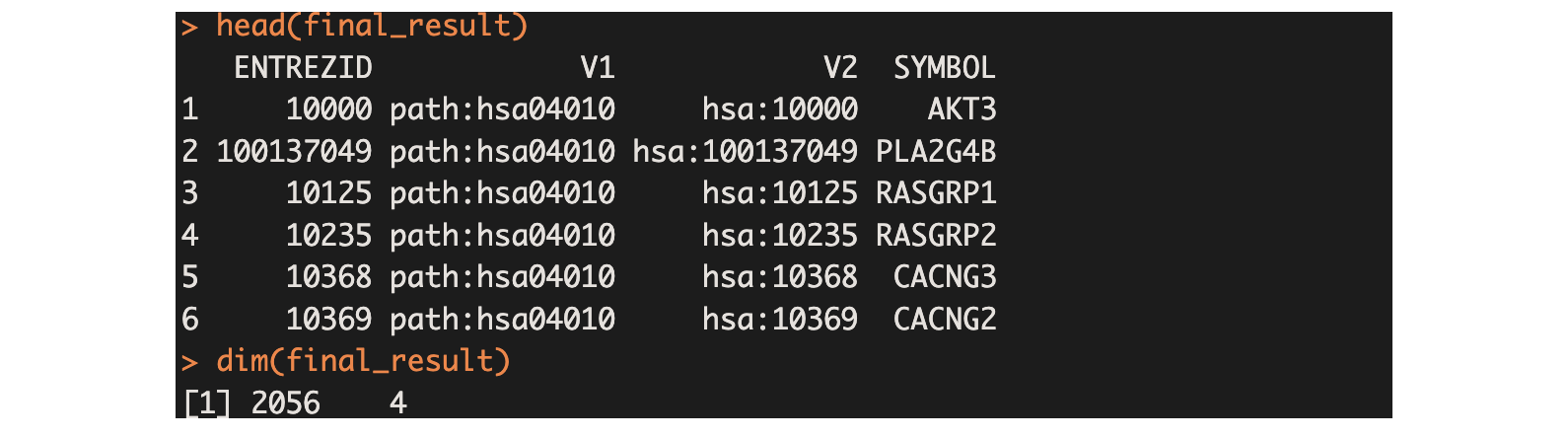Select the SYMBOL column header
1568x438 pixels.
point(945,67)
